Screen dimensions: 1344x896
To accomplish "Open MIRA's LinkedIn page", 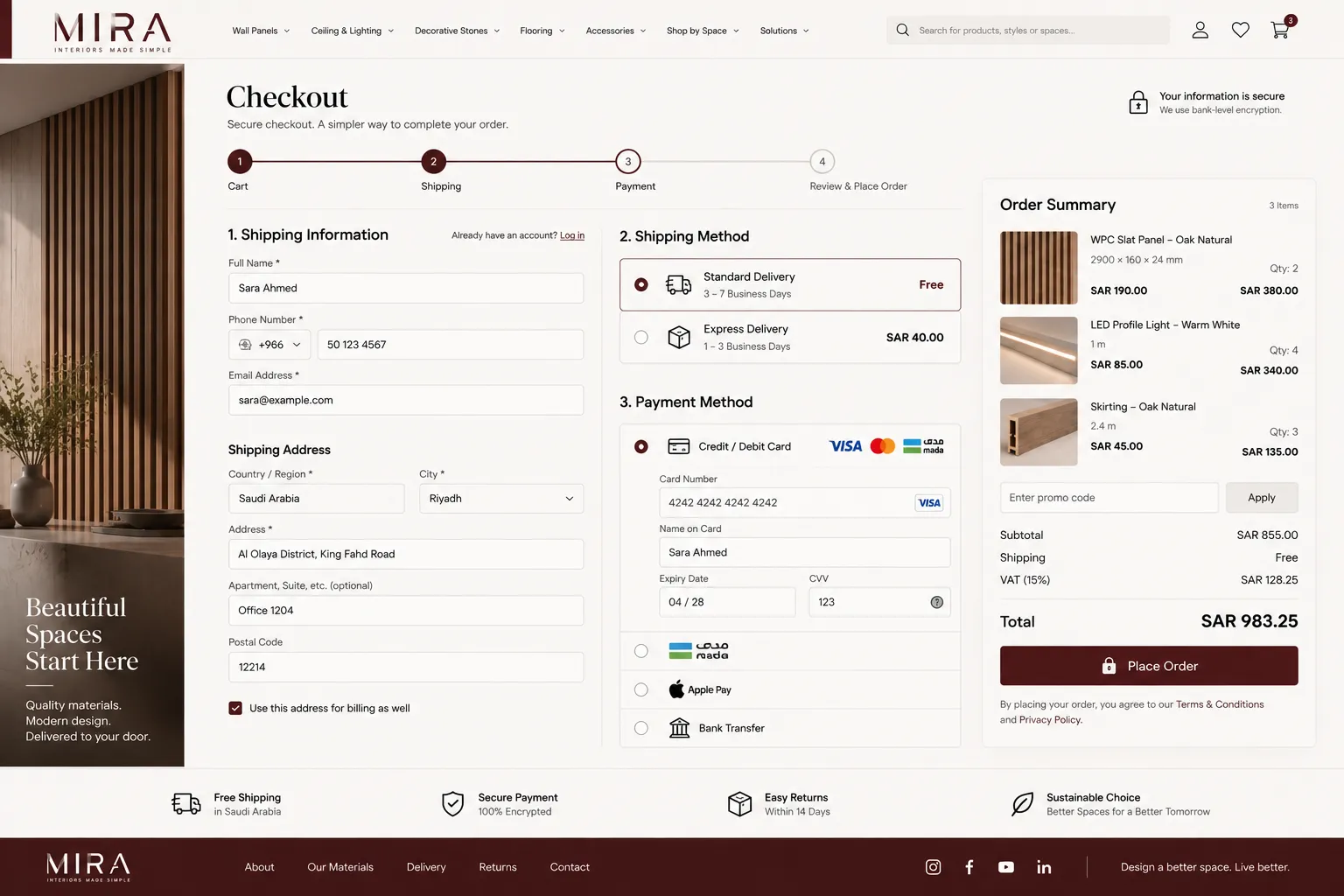I will (x=1044, y=867).
